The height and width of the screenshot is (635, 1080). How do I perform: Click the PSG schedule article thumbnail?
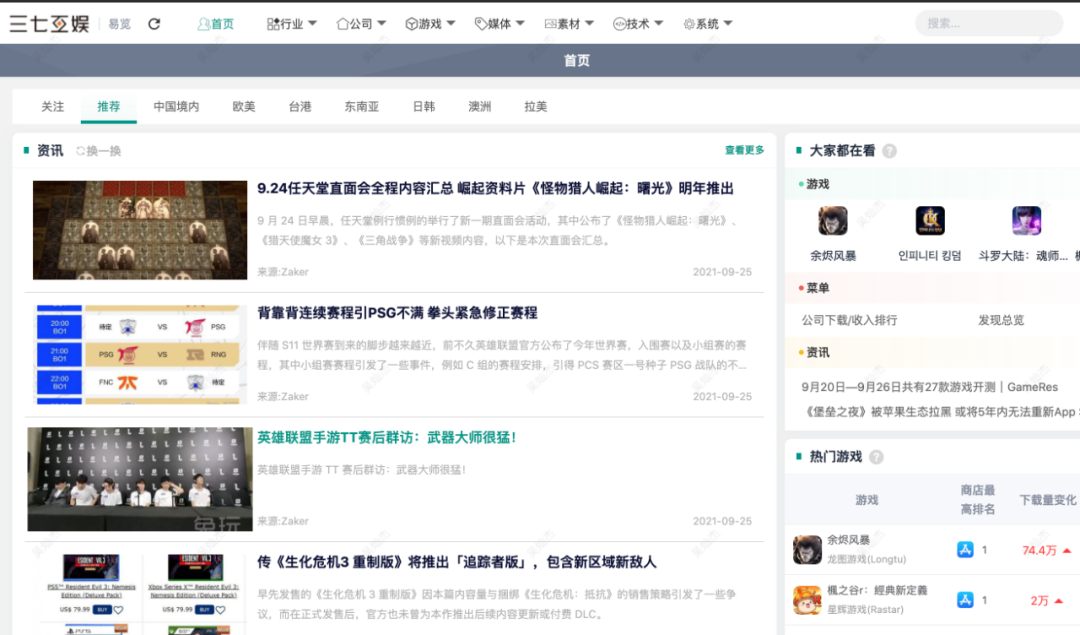pyautogui.click(x=138, y=355)
